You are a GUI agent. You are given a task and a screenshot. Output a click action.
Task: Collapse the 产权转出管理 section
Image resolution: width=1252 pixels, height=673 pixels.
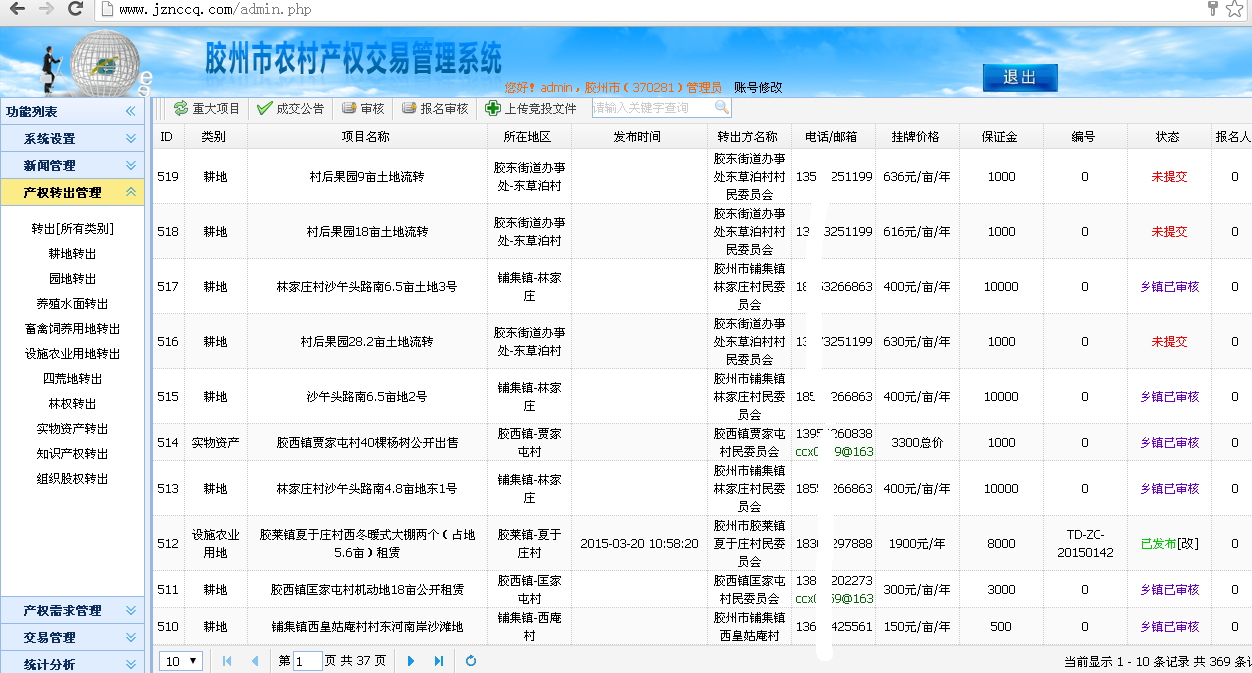[72, 192]
